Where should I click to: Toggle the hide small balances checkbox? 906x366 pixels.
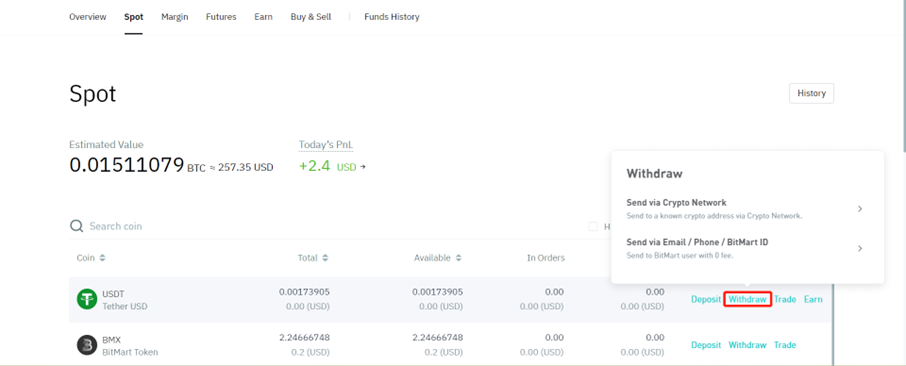593,226
